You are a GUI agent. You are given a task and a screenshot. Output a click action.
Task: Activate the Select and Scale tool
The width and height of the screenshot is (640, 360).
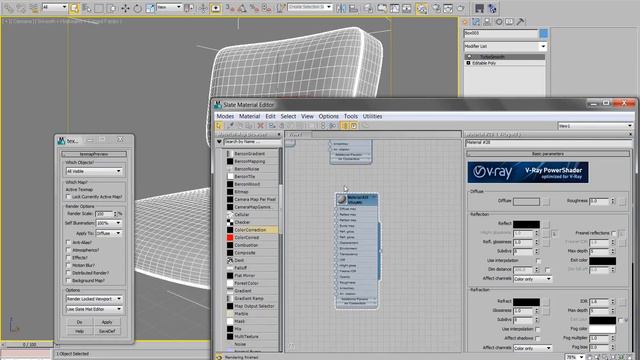[x=150, y=8]
